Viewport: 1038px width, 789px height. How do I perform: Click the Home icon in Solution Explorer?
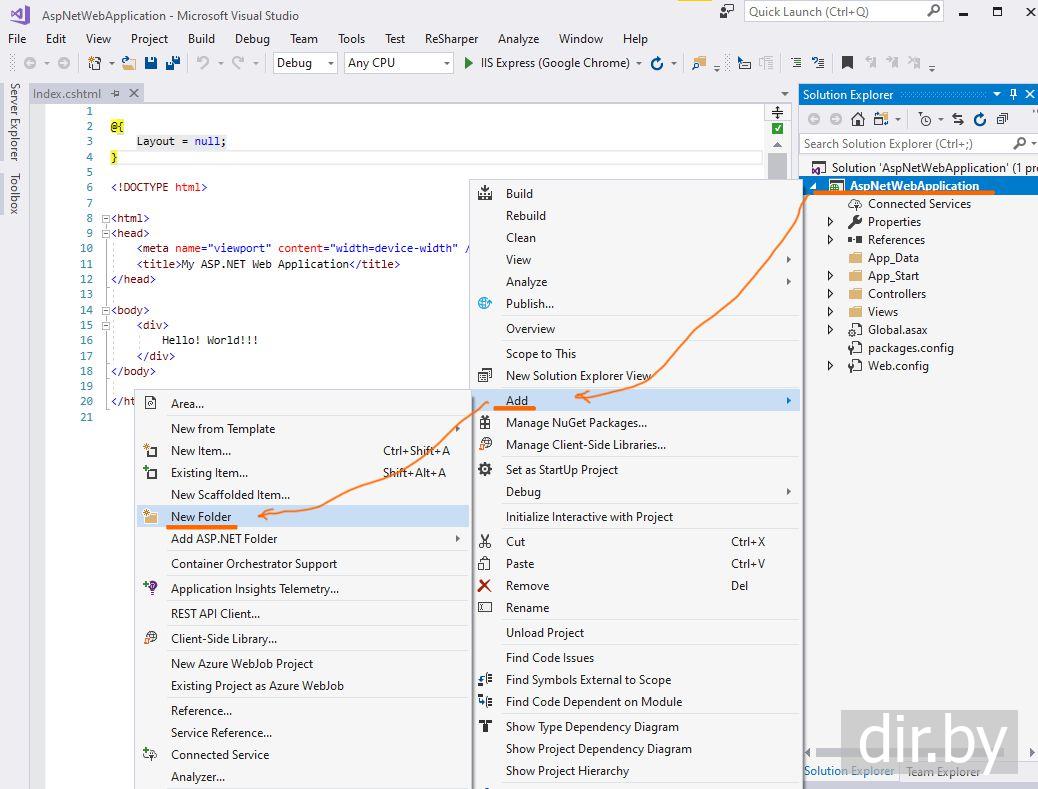(x=857, y=119)
